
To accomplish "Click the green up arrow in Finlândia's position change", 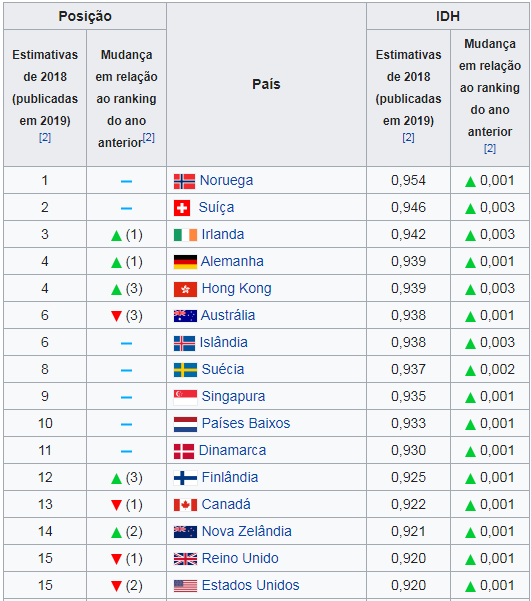I will [x=116, y=478].
